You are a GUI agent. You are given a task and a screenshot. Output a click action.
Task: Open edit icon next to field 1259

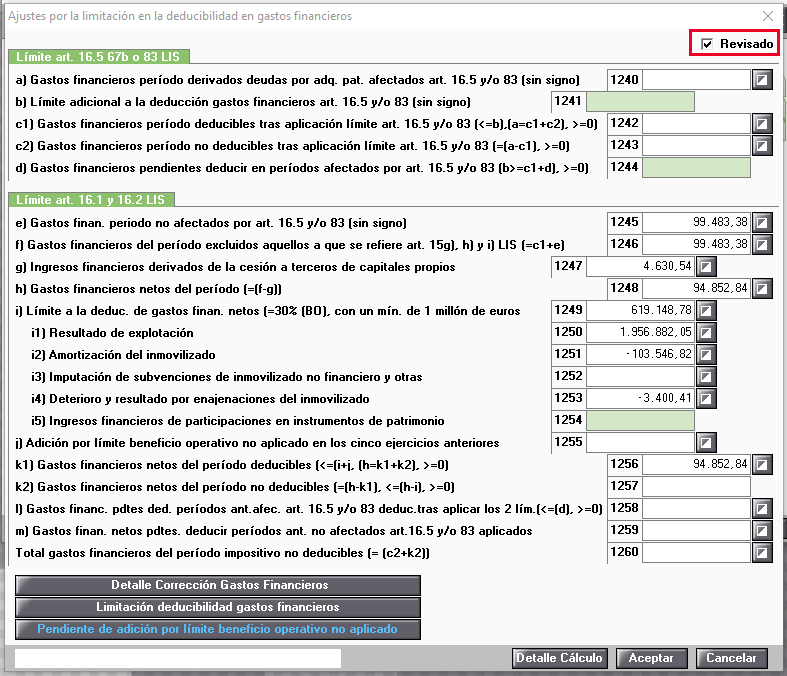pos(762,530)
